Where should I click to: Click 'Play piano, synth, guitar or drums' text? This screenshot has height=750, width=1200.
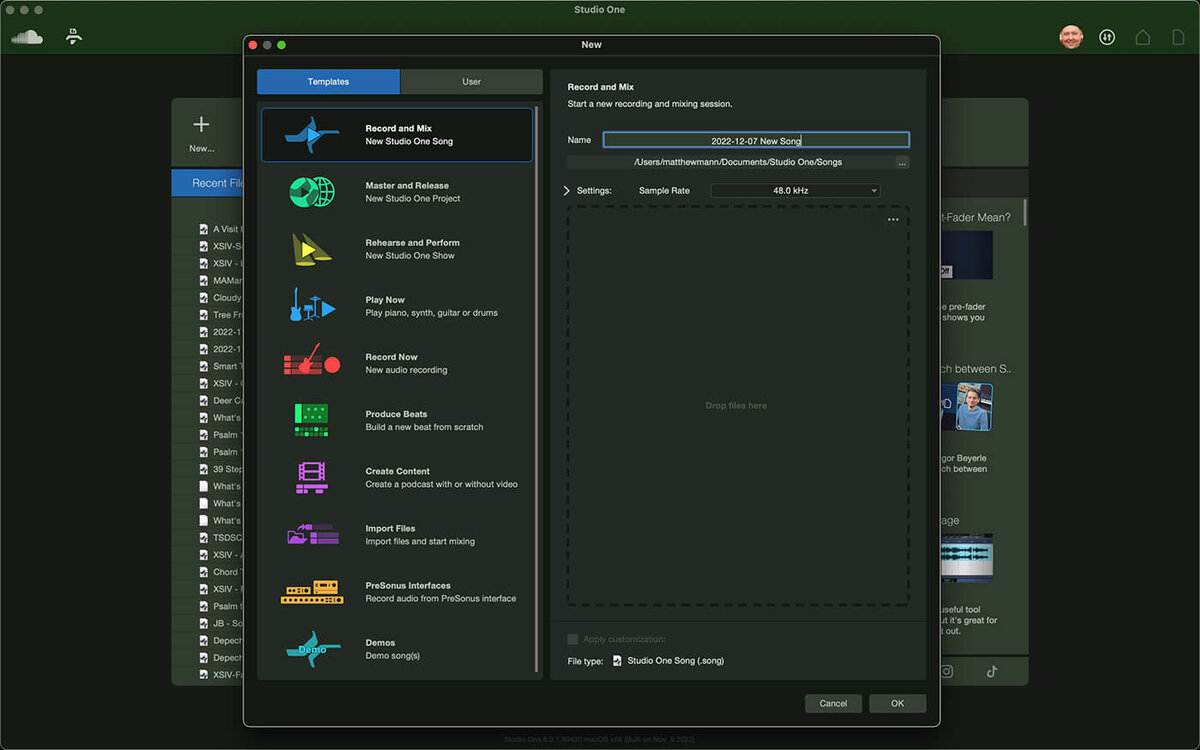pos(431,313)
